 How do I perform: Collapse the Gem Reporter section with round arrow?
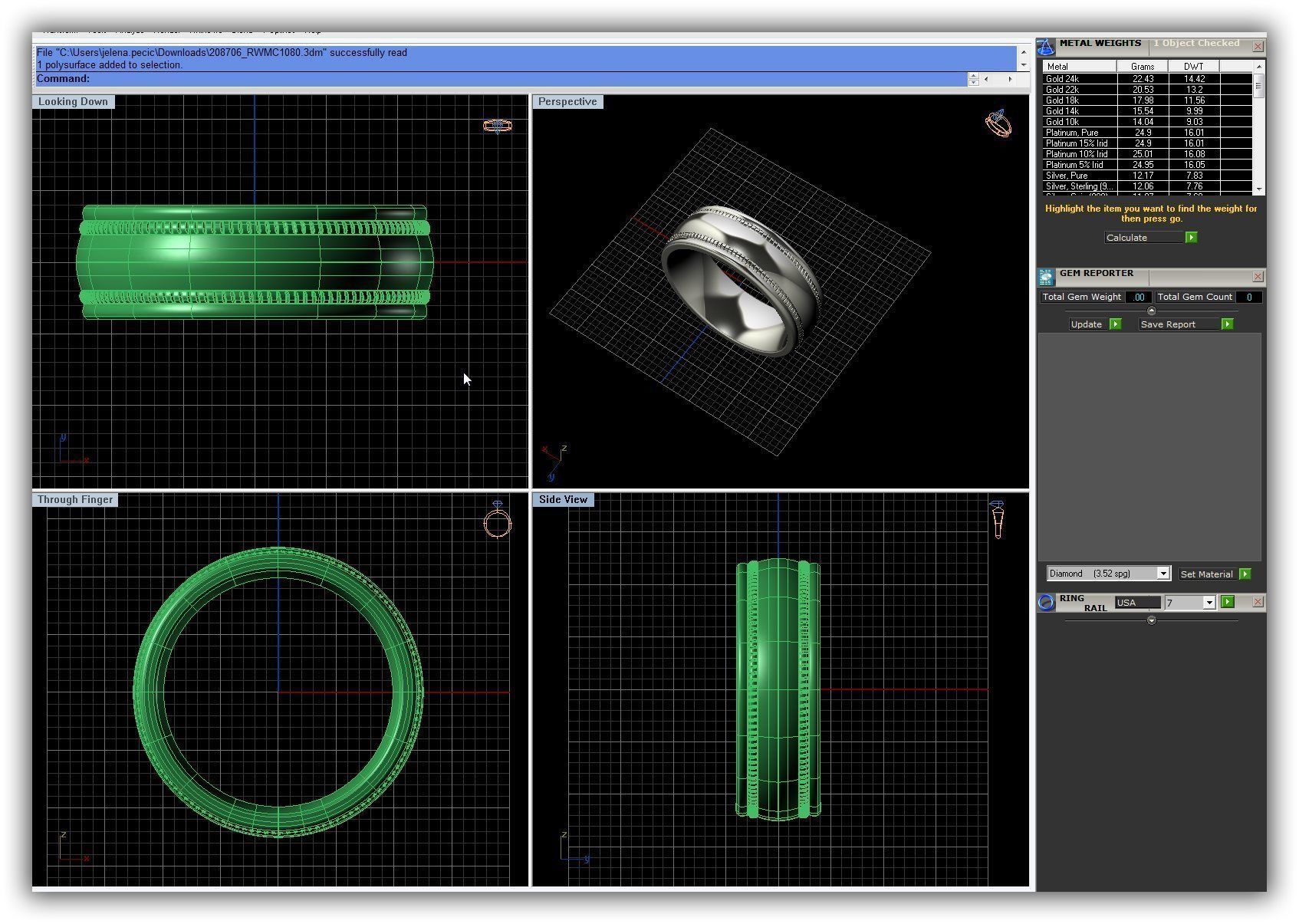click(x=1151, y=311)
